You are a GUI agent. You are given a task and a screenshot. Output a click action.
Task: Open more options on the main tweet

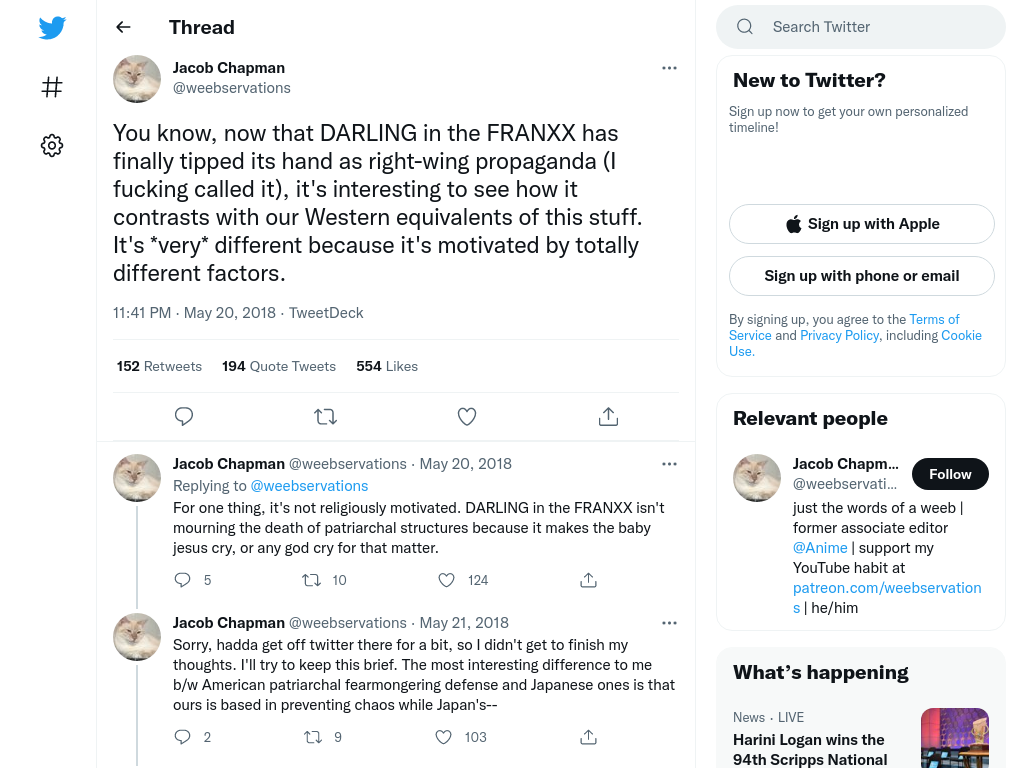click(669, 68)
